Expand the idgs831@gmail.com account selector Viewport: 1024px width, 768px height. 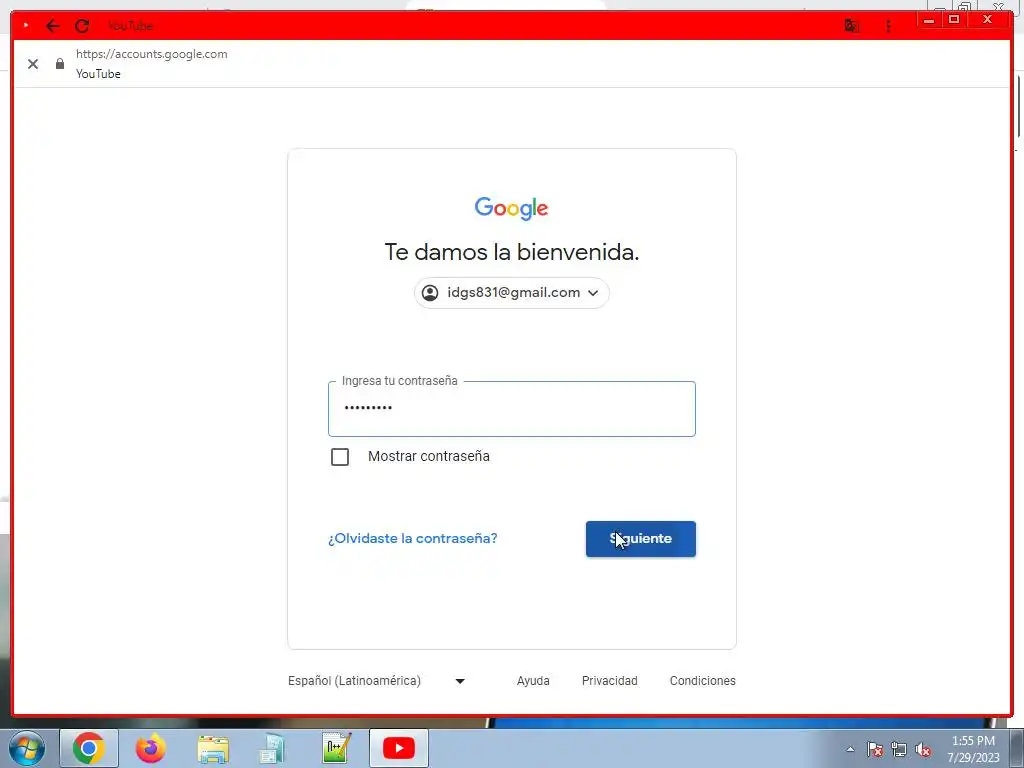point(511,293)
